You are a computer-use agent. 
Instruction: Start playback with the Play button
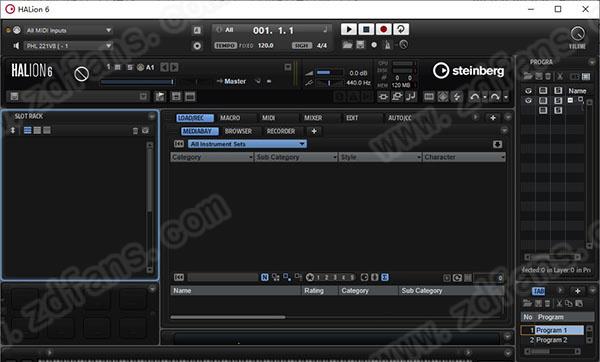click(349, 29)
